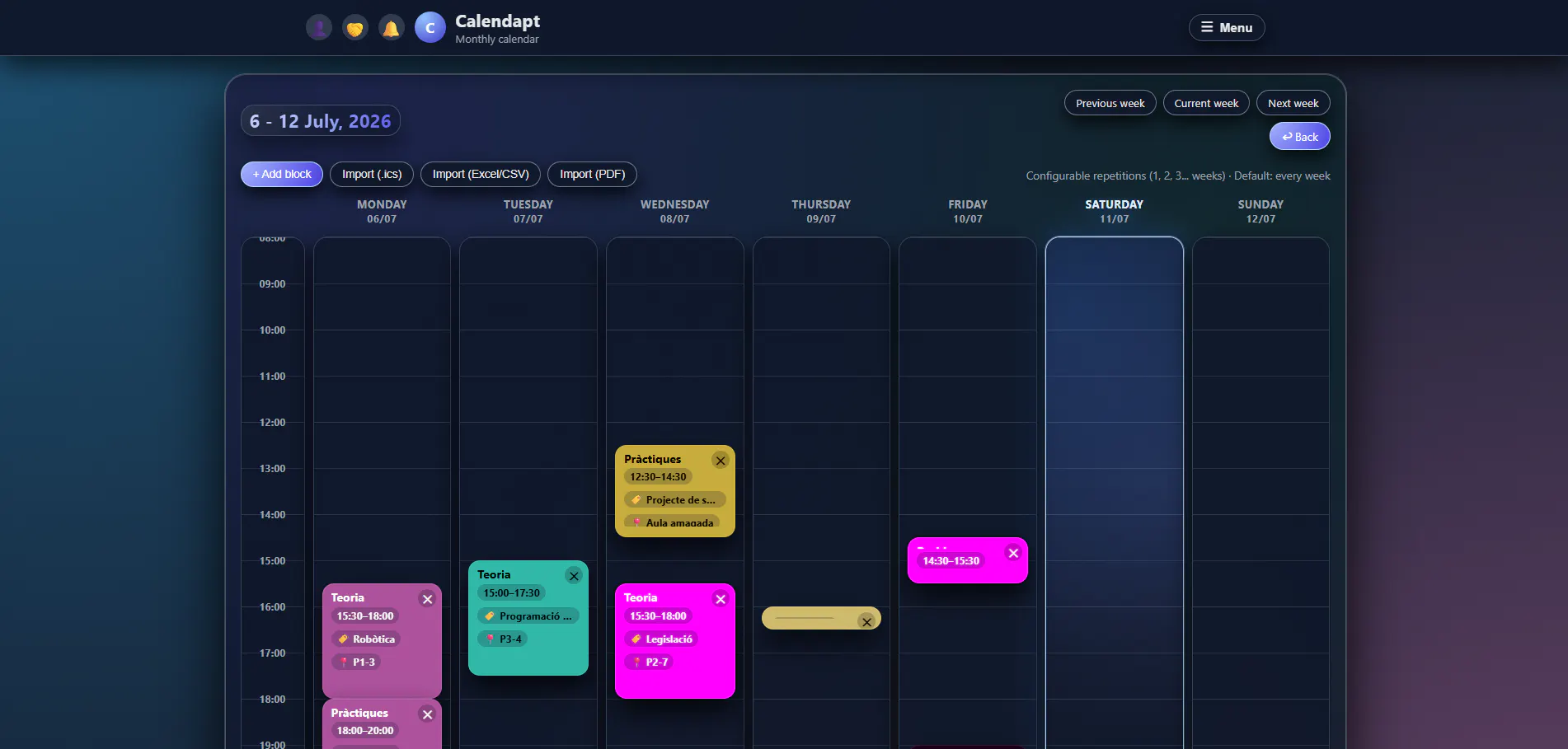Select the Wednesday 08/07 column header
The height and width of the screenshot is (749, 1568).
click(x=674, y=211)
